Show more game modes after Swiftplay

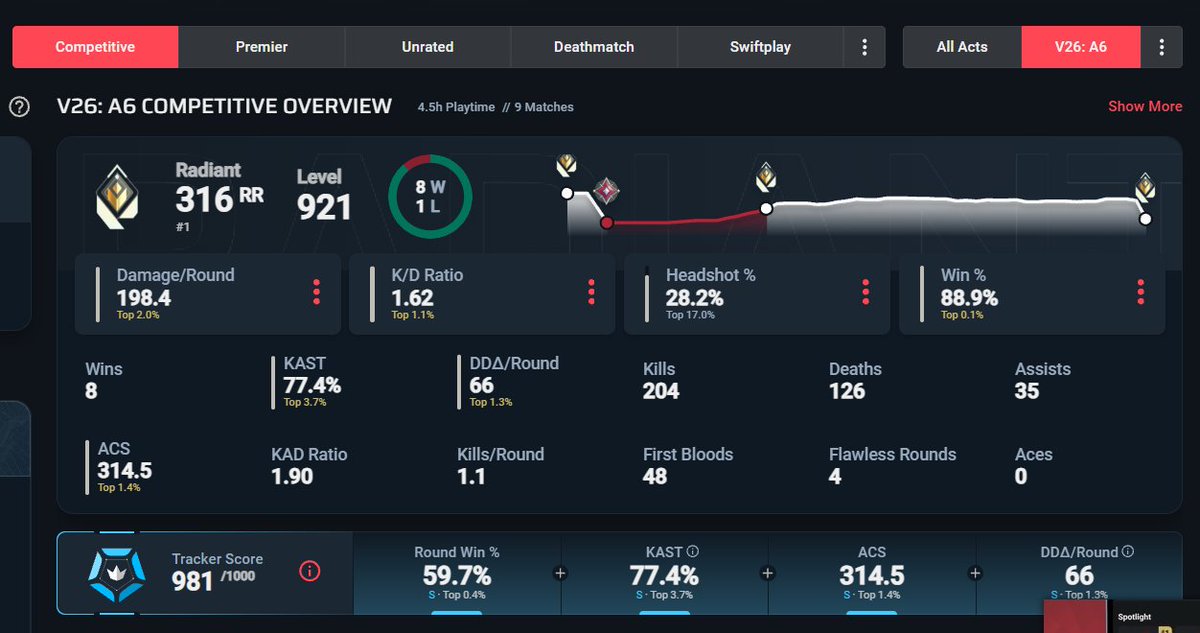[865, 47]
